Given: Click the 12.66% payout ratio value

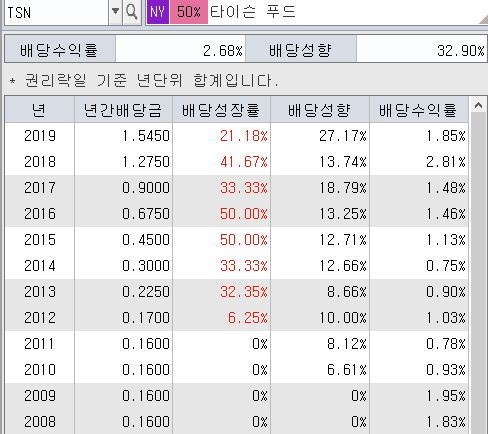Looking at the screenshot, I should [x=342, y=266].
